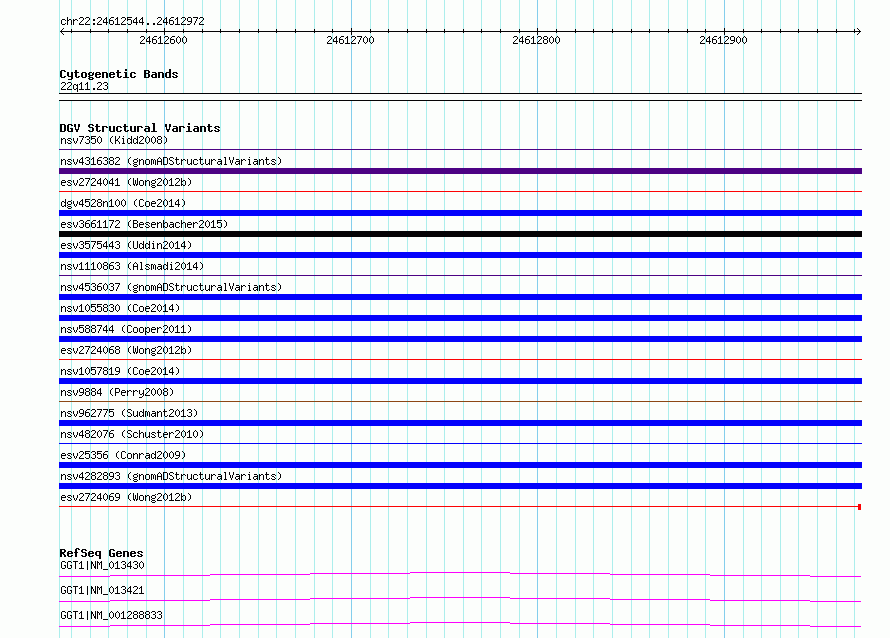Open variant nsv962775 (Sudmant2013)
890x638 pixels.
pos(129,413)
